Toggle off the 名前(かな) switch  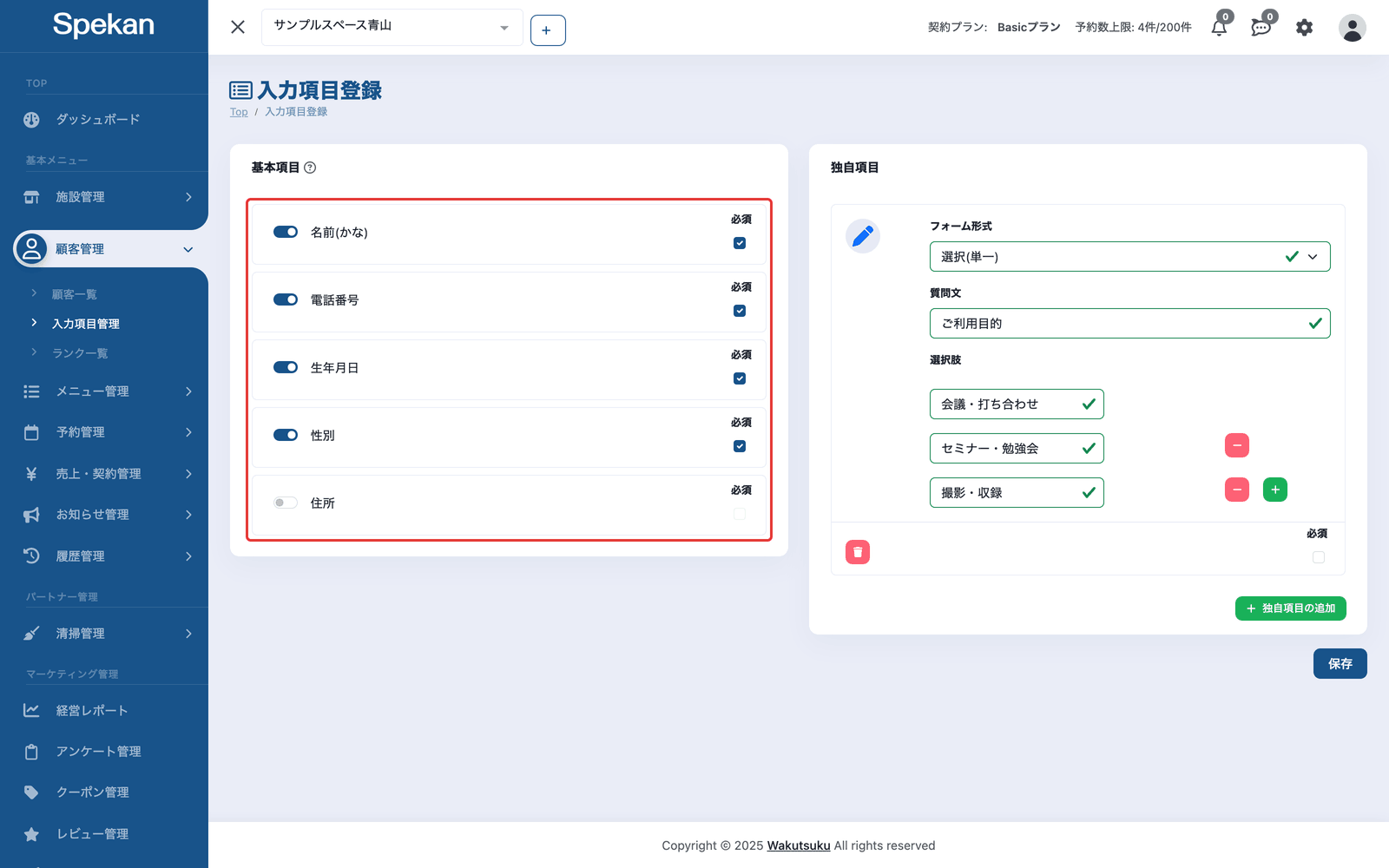pyautogui.click(x=286, y=232)
